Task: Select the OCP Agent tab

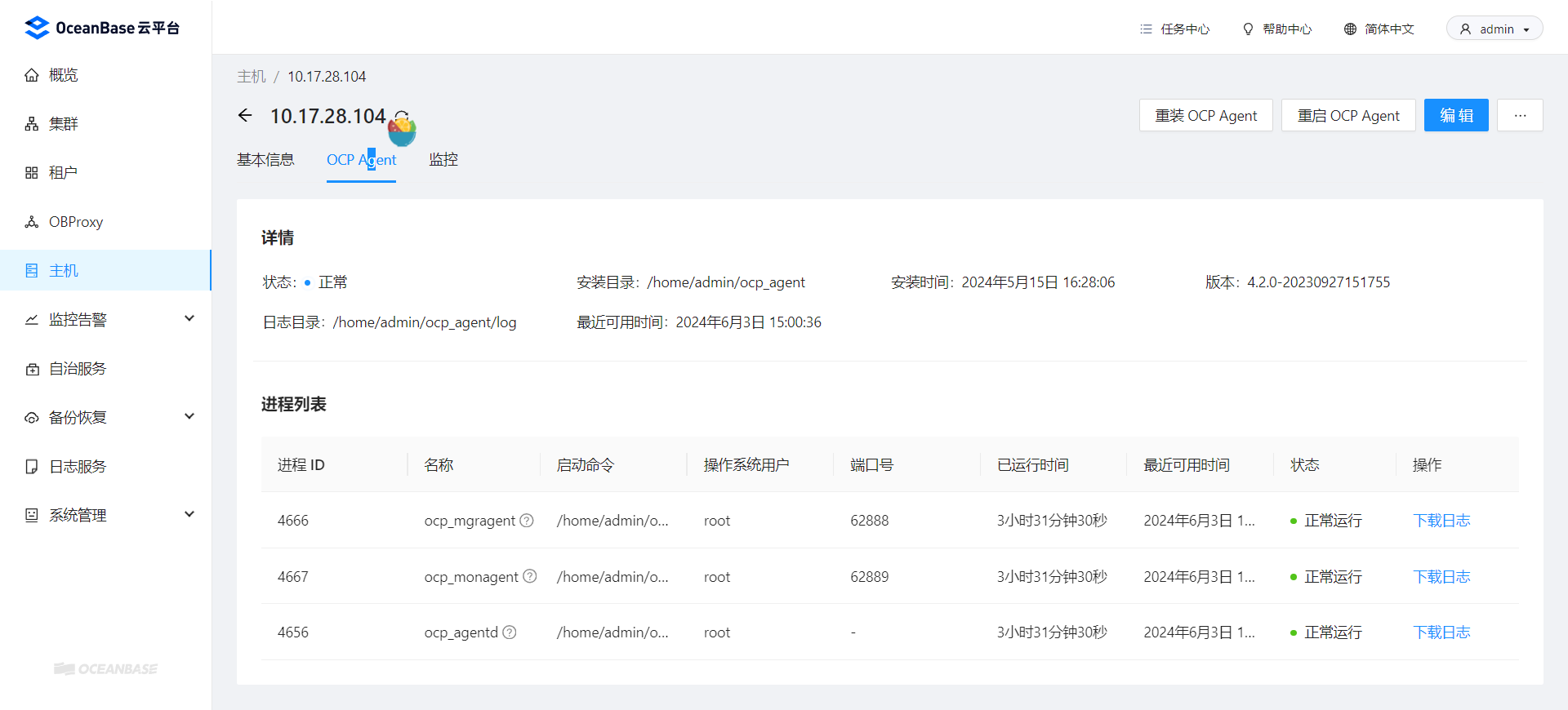Action: 361,160
